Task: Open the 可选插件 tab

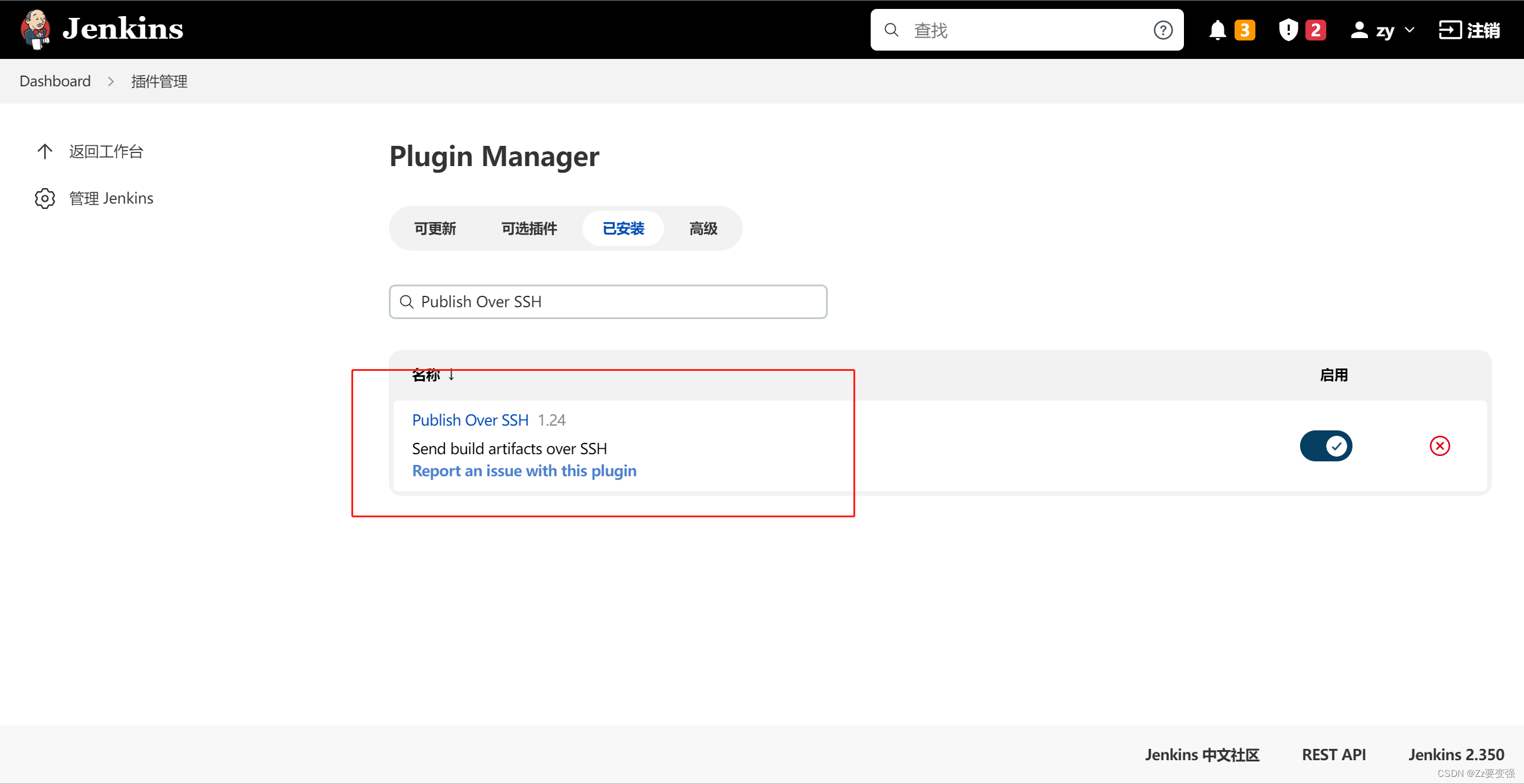Action: [529, 228]
